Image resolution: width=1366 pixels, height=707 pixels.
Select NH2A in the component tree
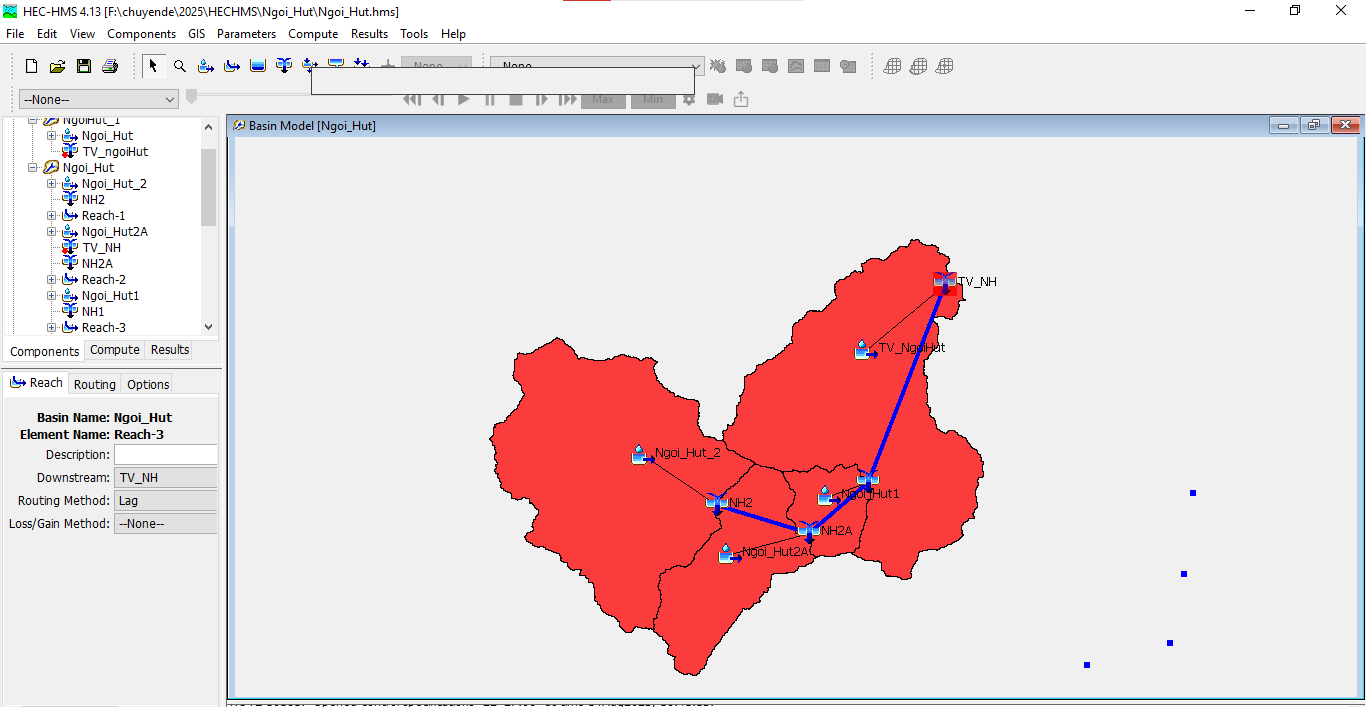click(x=96, y=264)
